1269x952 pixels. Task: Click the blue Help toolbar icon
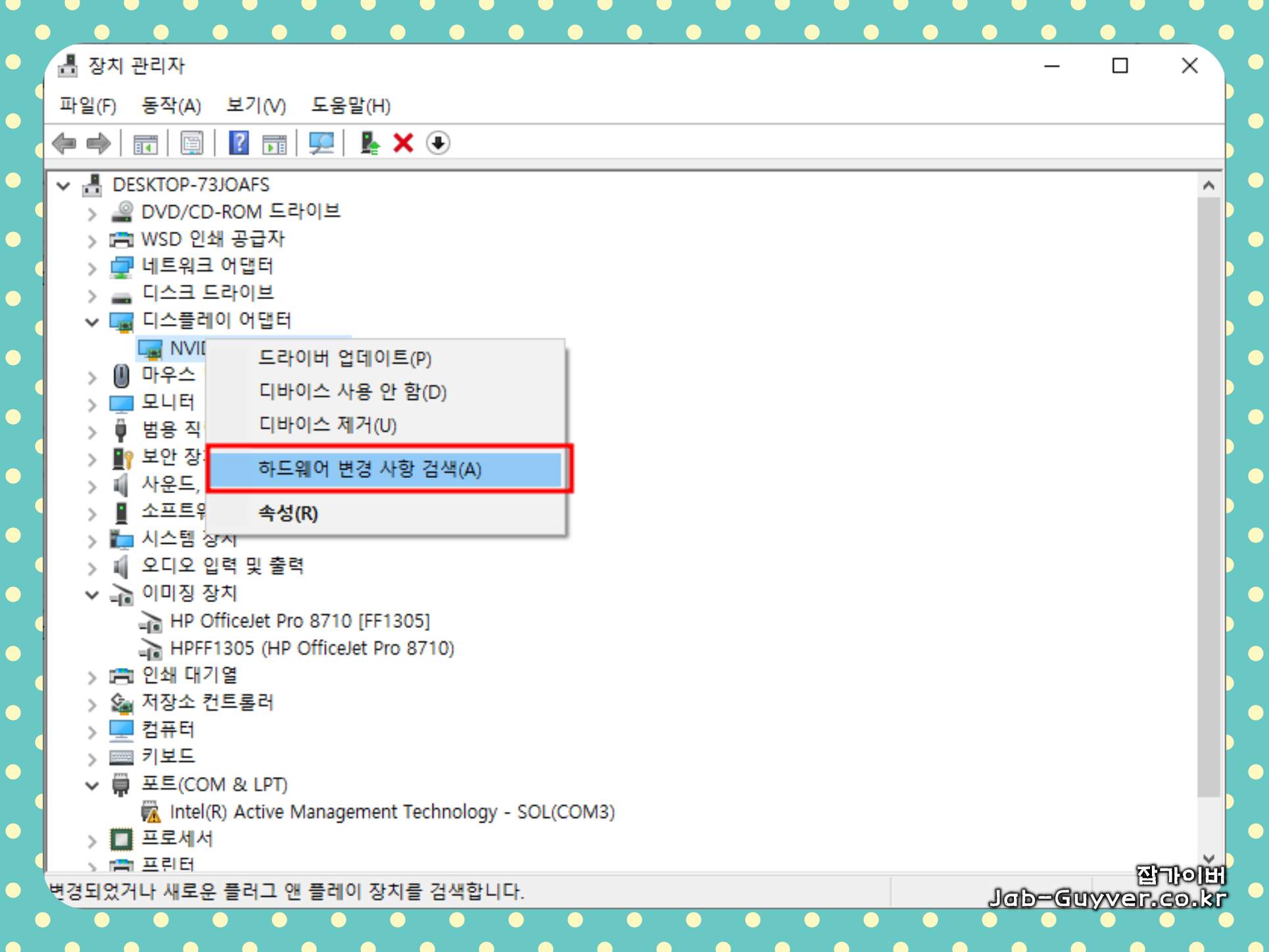[239, 143]
